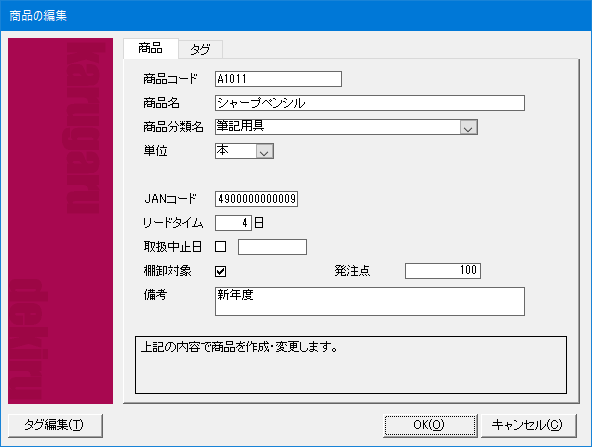Image resolution: width=592 pixels, height=447 pixels.
Task: Click the 発注点 quantity field
Action: [443, 271]
